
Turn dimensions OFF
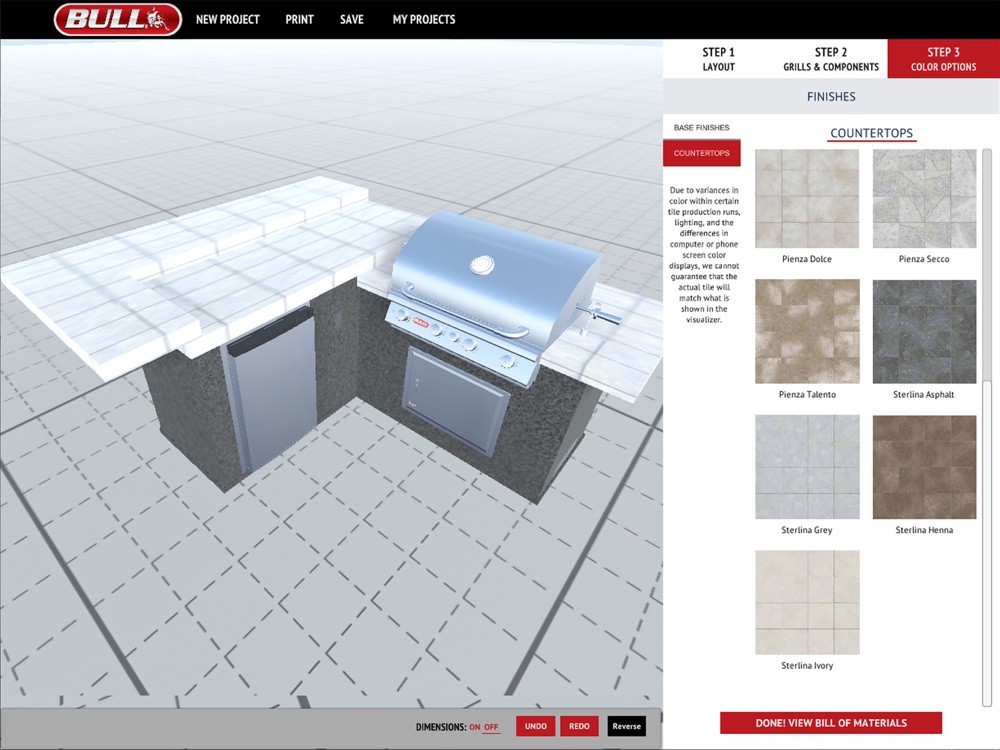490,727
